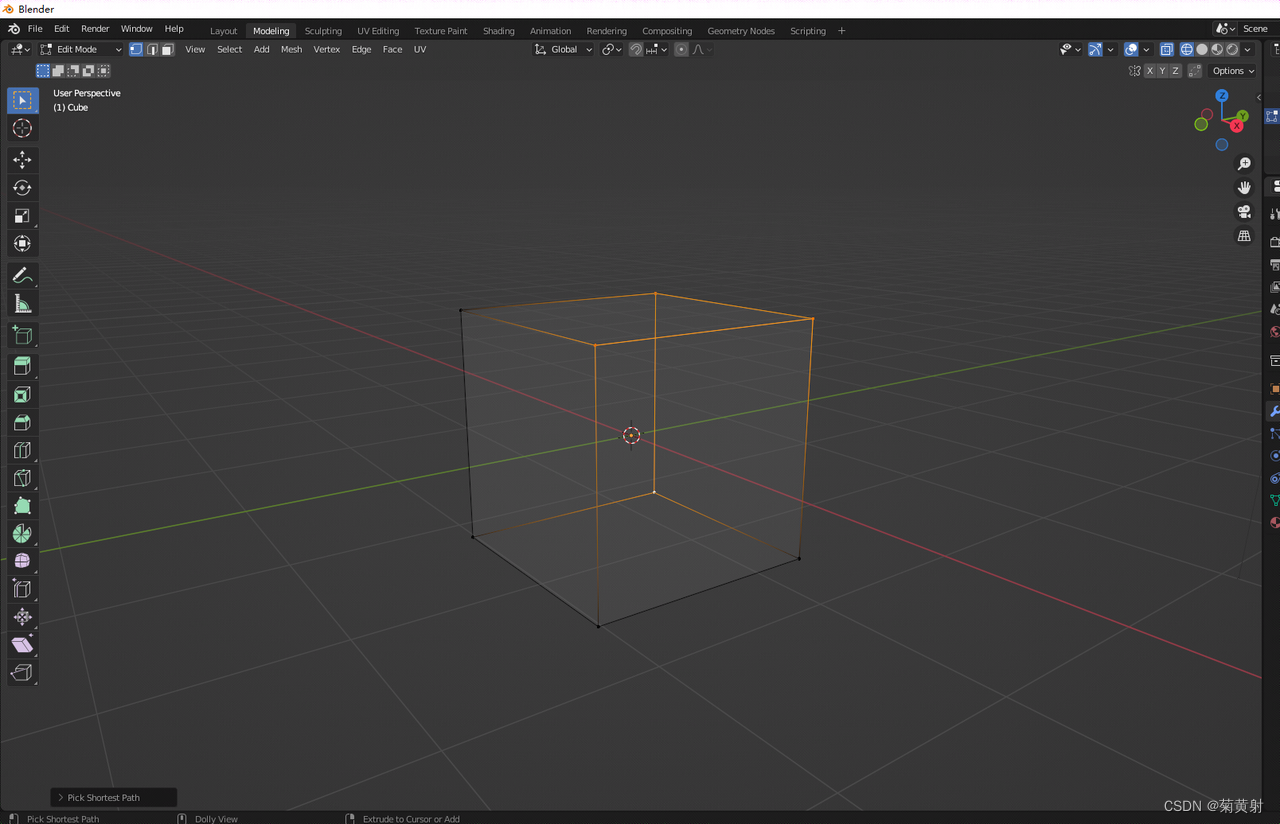1280x824 pixels.
Task: Toggle Auto Merge vertices icon
Action: [1194, 71]
